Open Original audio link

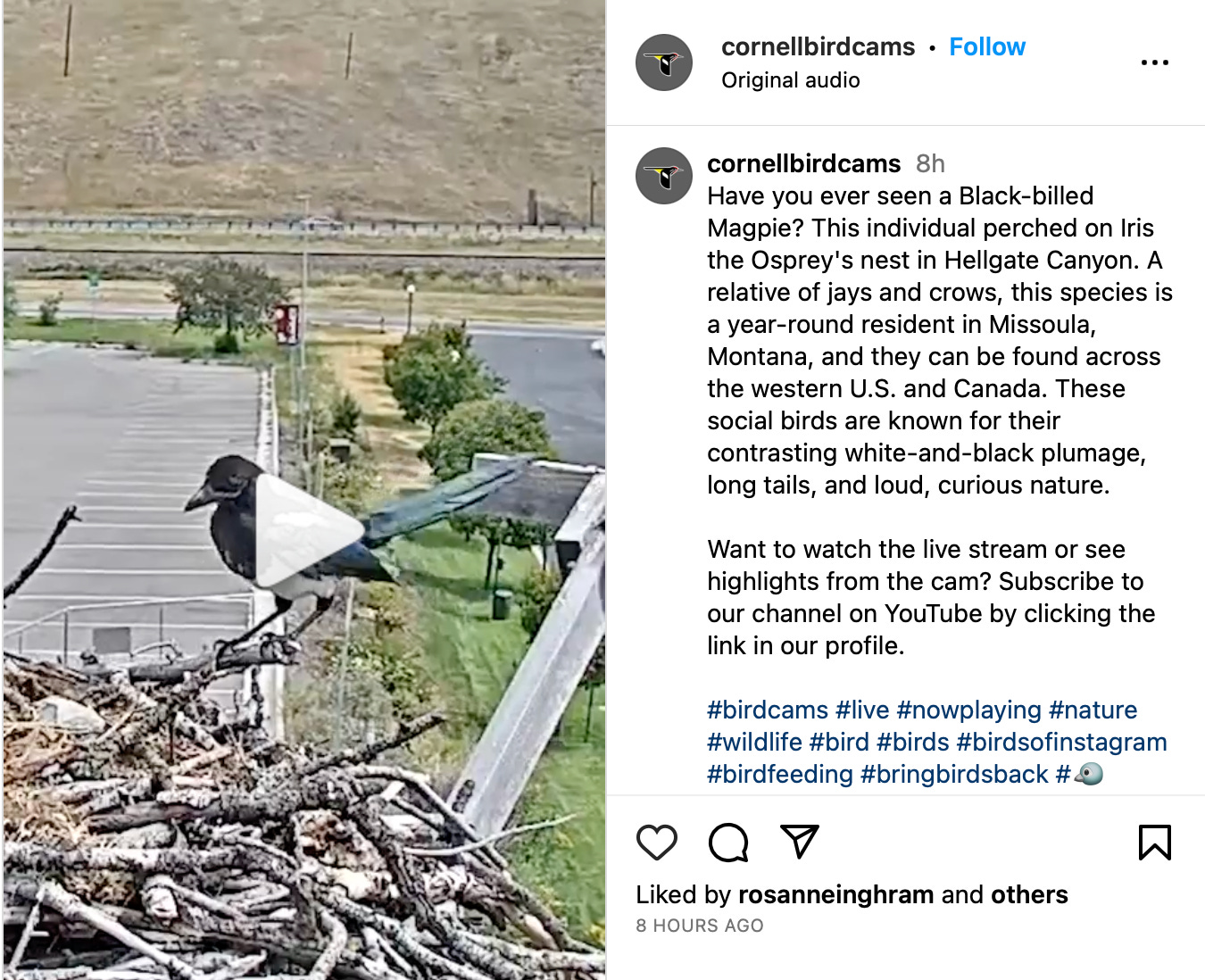(791, 80)
